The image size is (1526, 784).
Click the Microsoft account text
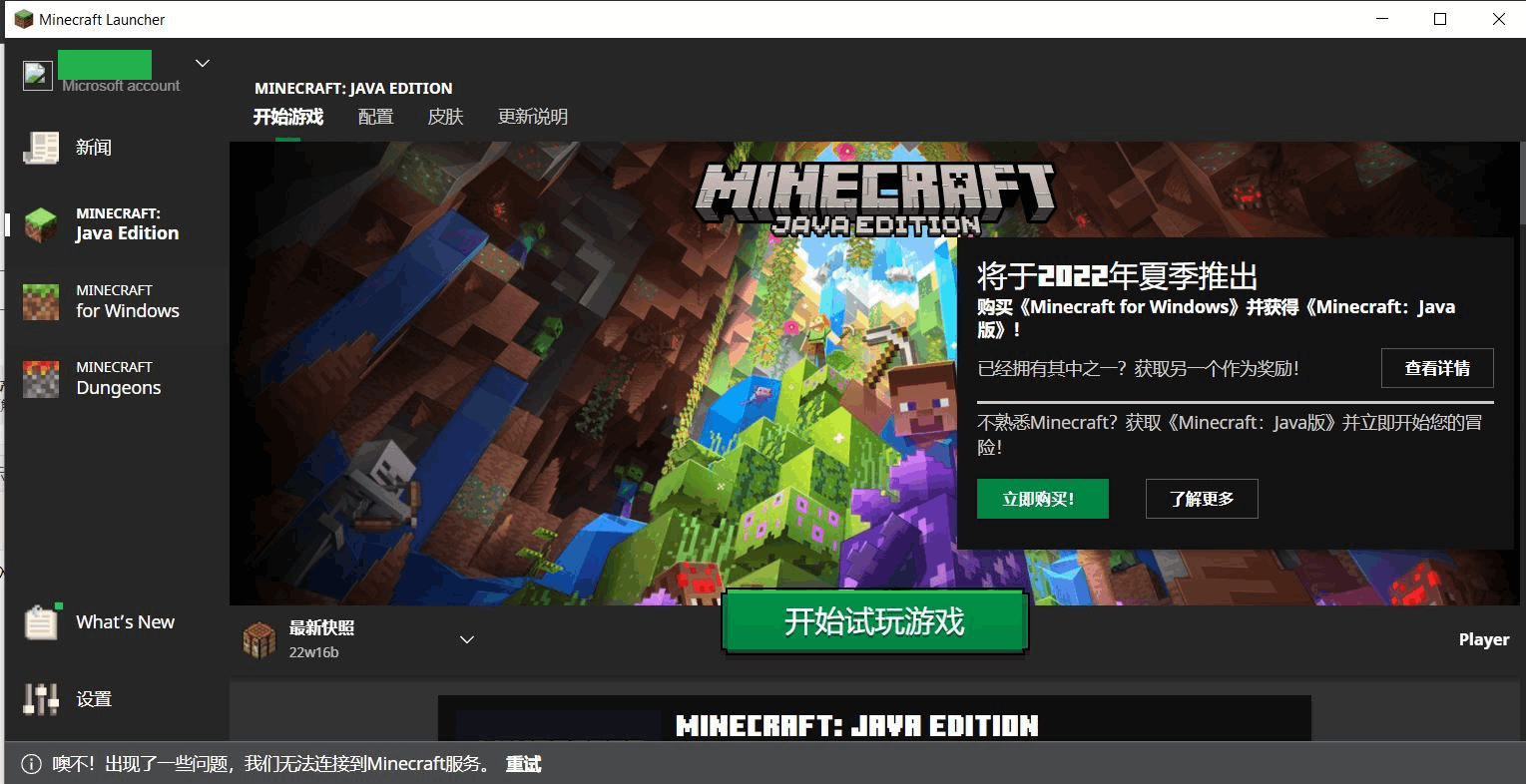tap(121, 86)
